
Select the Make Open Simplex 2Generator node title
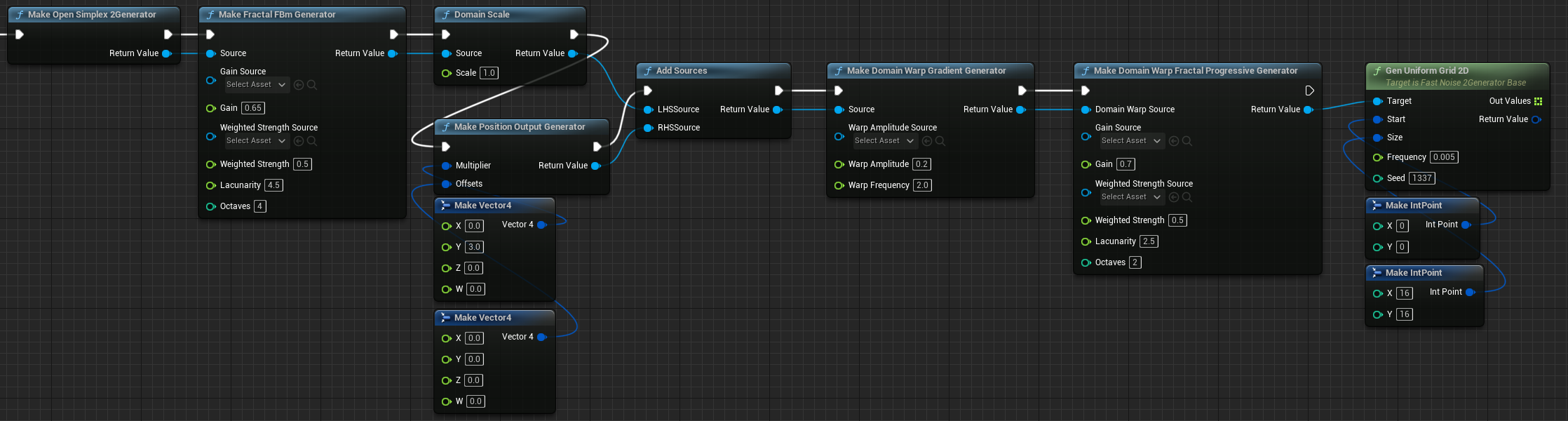click(92, 15)
